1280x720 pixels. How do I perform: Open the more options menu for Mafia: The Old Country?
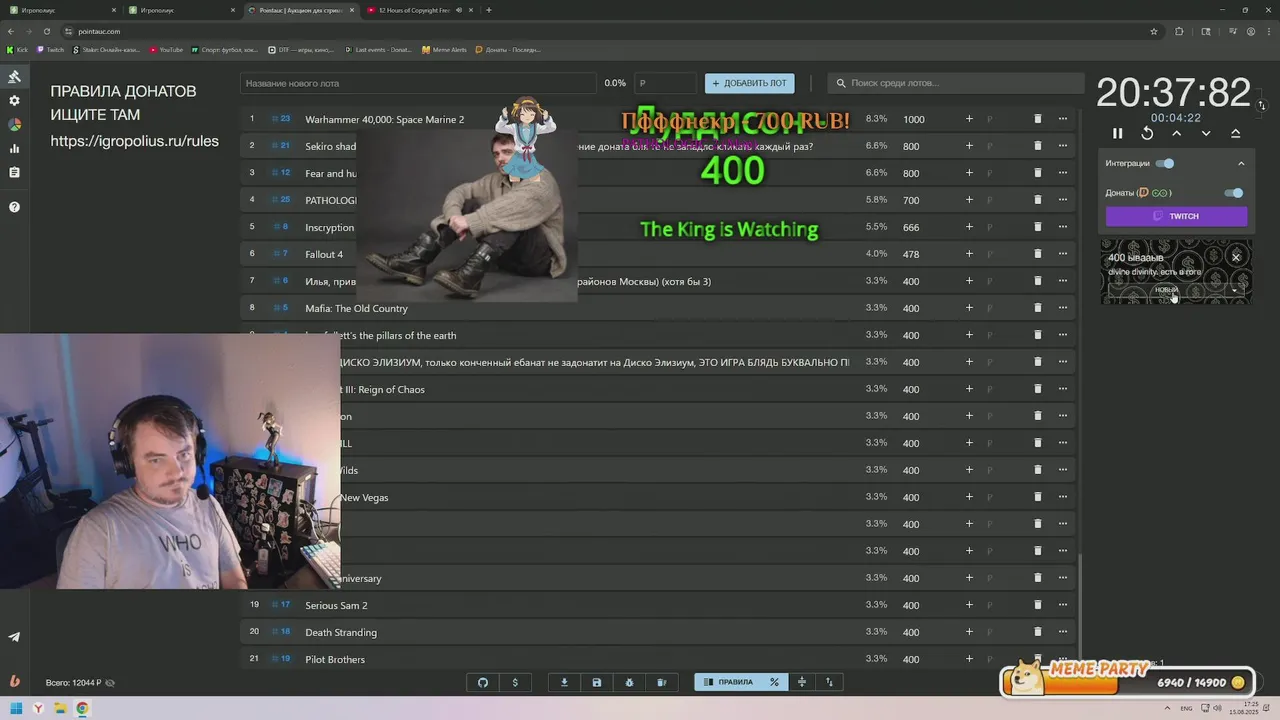1063,308
